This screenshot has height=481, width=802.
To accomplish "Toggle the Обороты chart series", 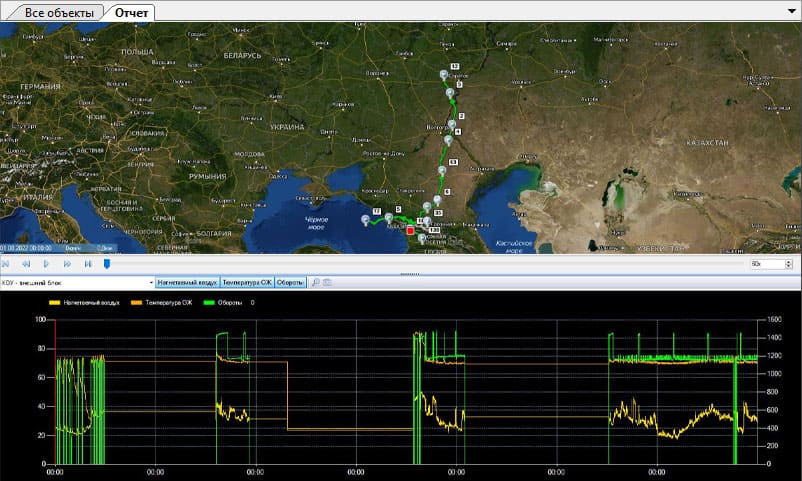I will [x=290, y=283].
